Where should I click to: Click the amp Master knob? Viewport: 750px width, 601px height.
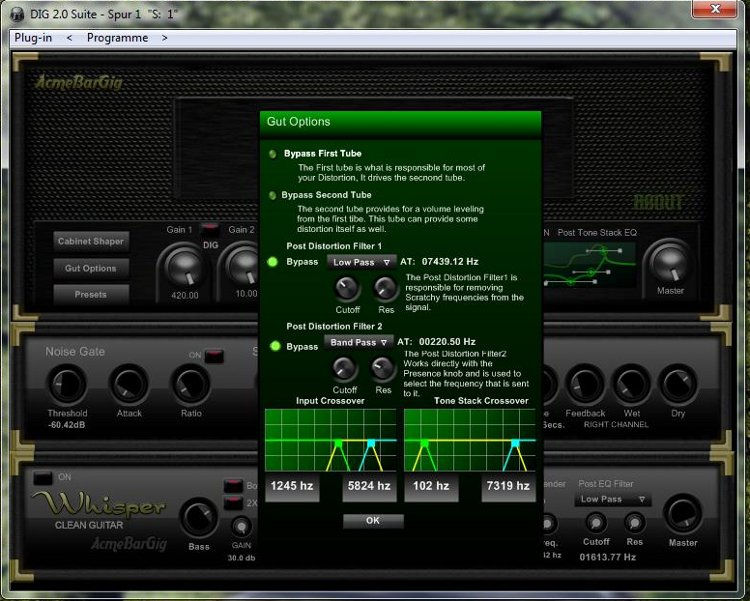670,264
